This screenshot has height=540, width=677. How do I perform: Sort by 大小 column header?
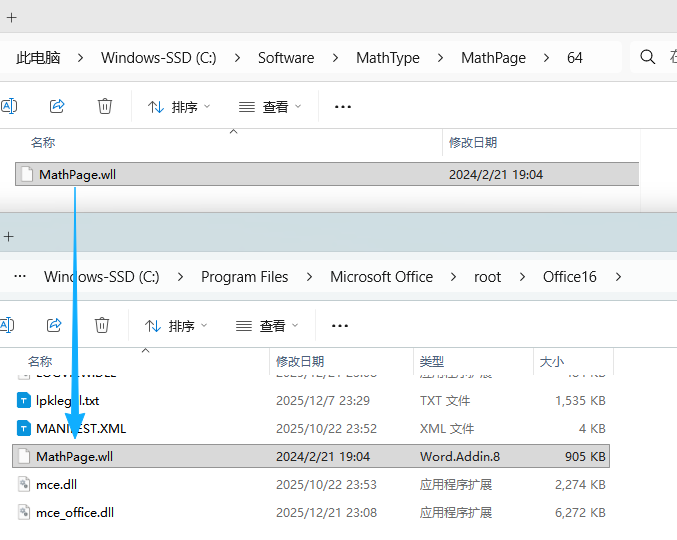(x=552, y=361)
